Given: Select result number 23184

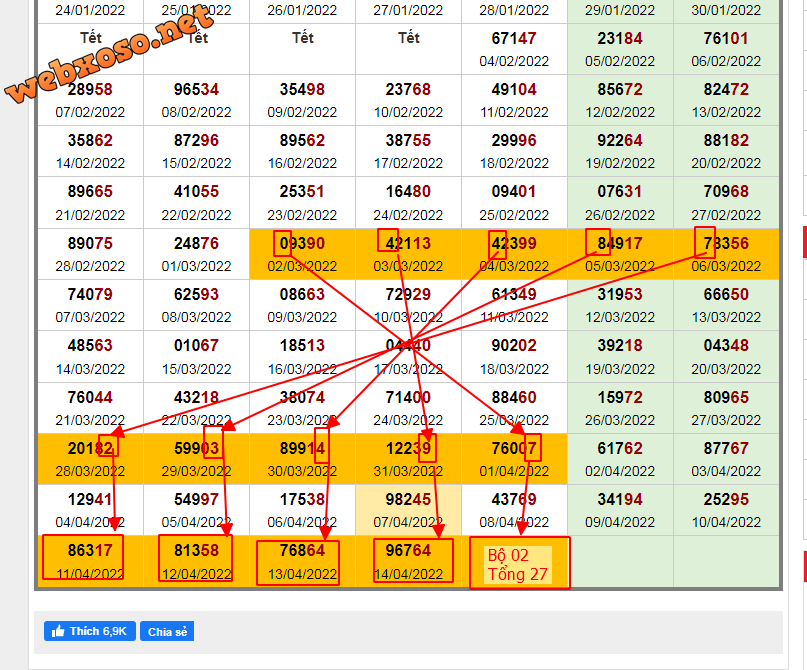Looking at the screenshot, I should point(620,38).
